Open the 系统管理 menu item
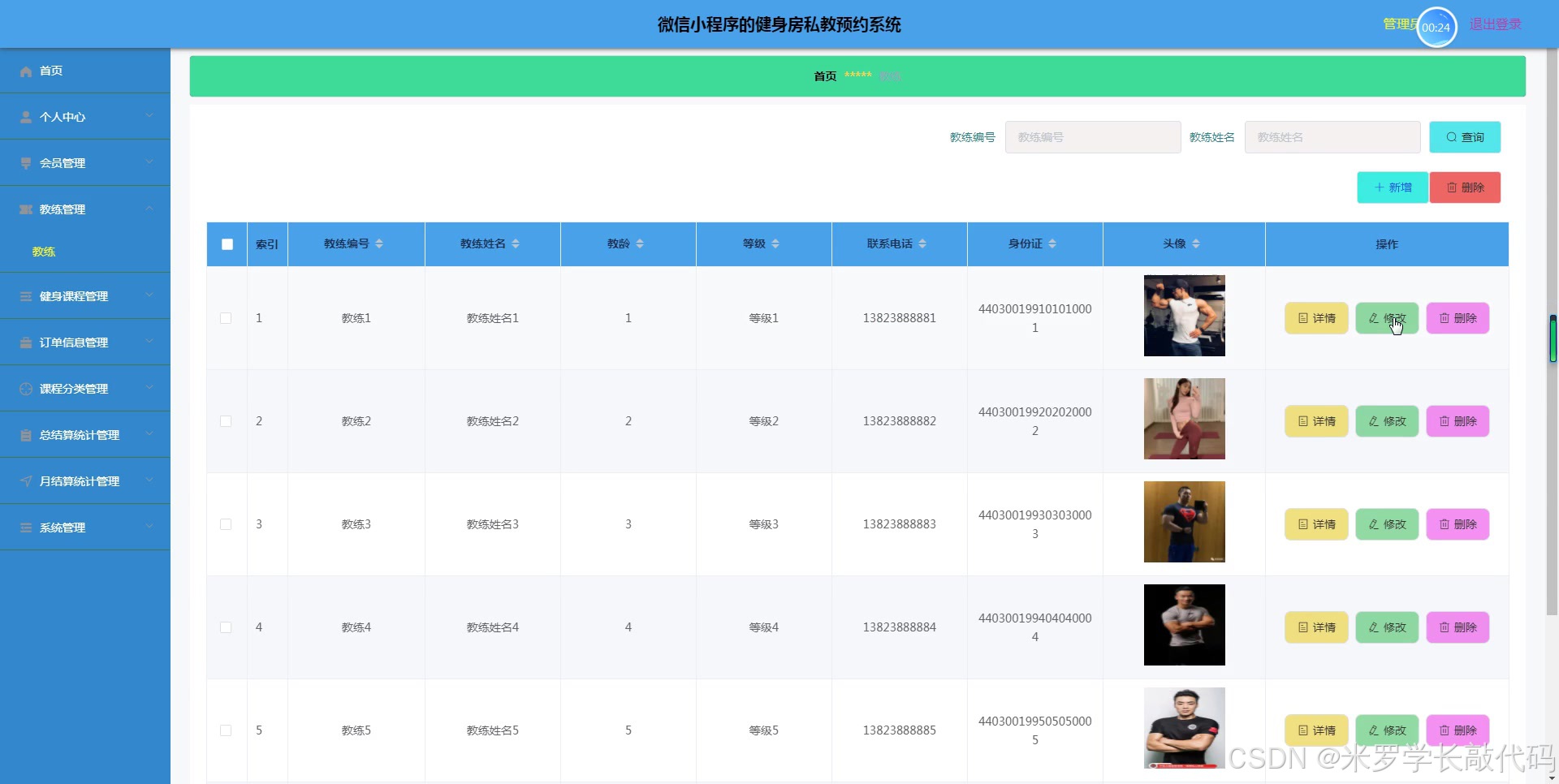 (x=84, y=528)
